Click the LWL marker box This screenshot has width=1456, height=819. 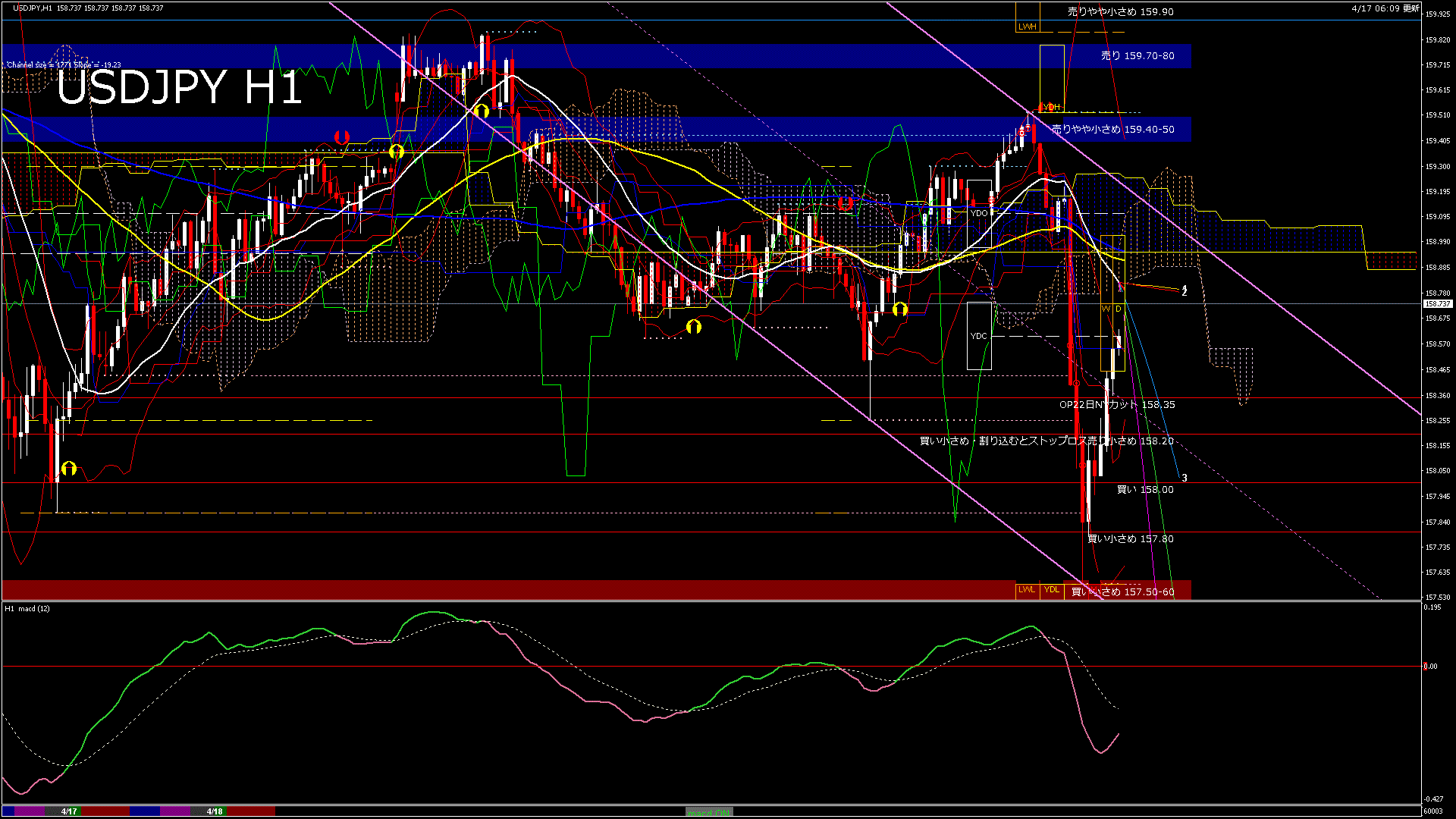pos(1027,590)
